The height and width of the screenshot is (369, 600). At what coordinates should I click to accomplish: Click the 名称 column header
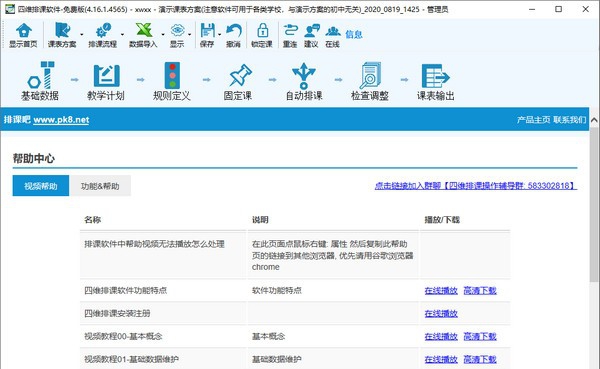93,220
